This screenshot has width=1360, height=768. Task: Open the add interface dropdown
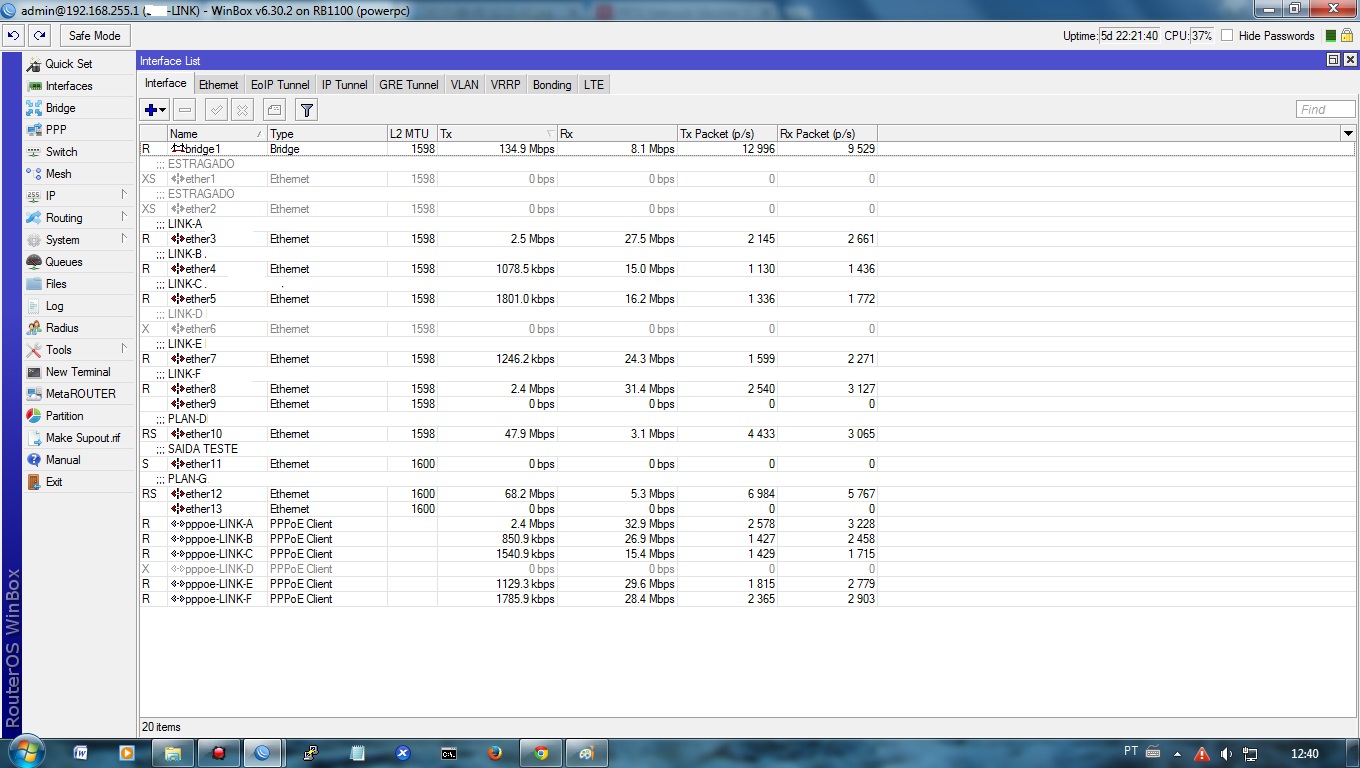[155, 110]
